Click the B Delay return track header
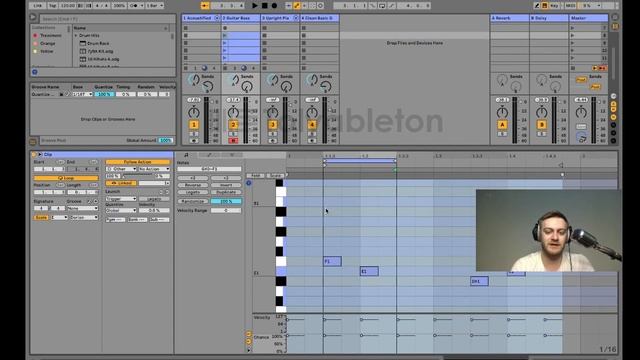Viewport: 640px width, 360px height. pos(549,18)
